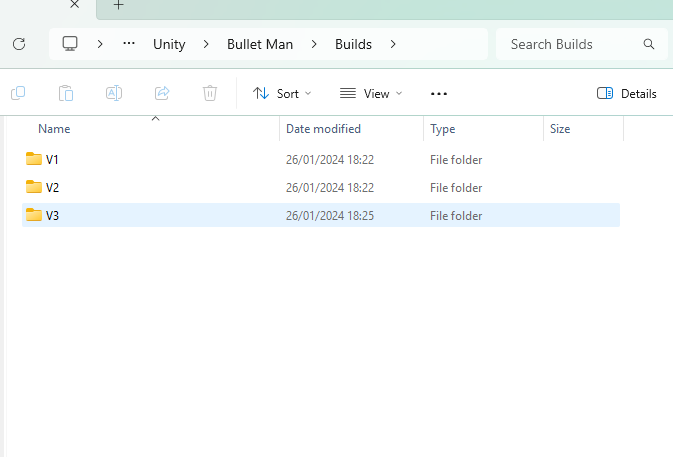Go to Unity folder in breadcrumb
The image size is (673, 457).
pyautogui.click(x=169, y=44)
